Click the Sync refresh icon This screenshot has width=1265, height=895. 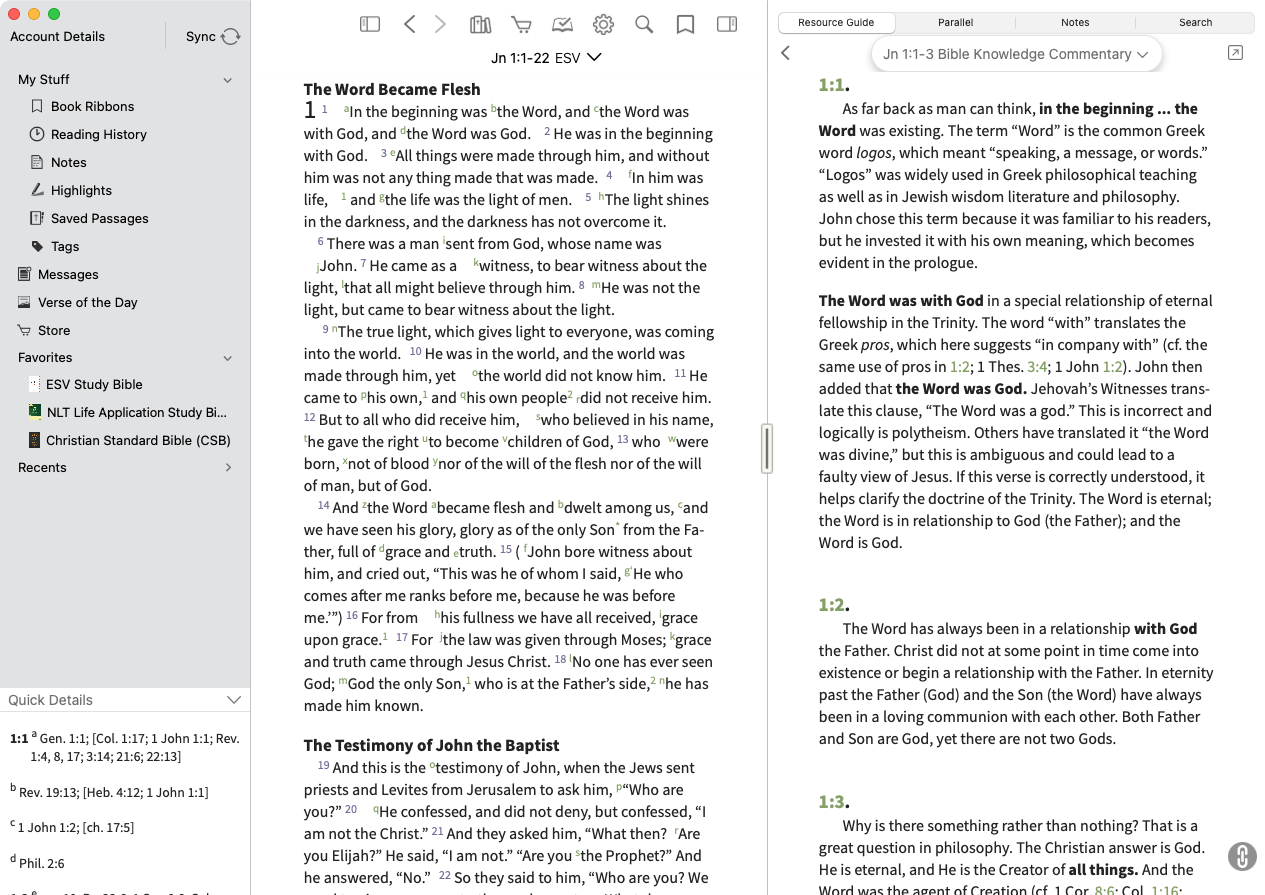coord(231,36)
